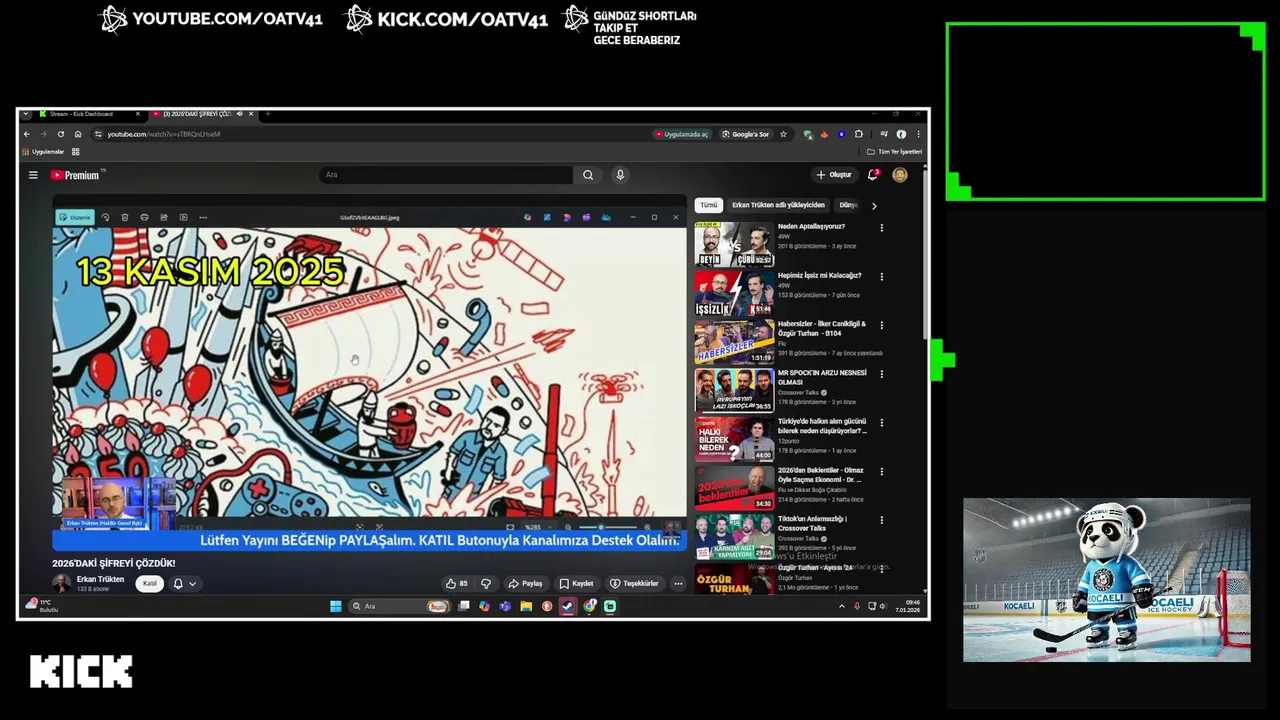Start voice search with the microphone icon
The image size is (1280, 720).
click(x=620, y=175)
